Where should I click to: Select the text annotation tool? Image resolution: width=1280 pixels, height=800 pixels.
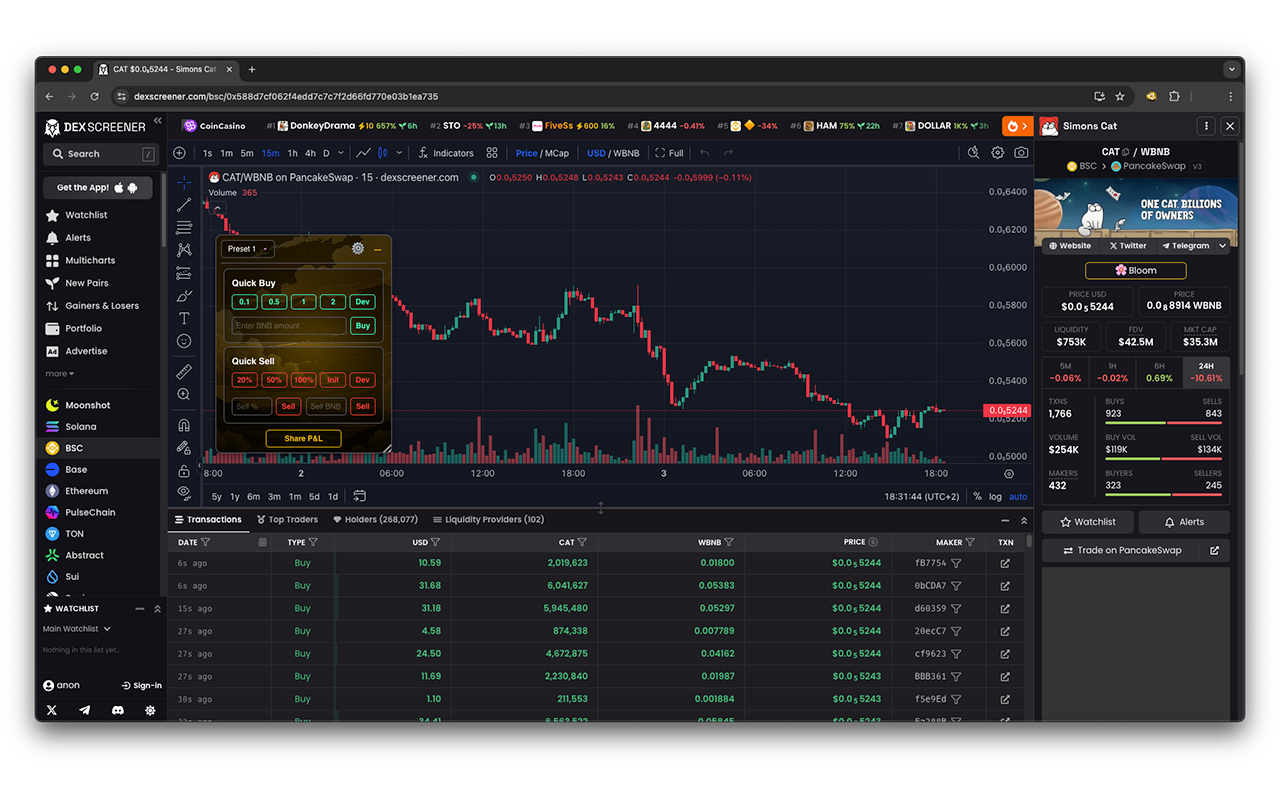(x=184, y=319)
